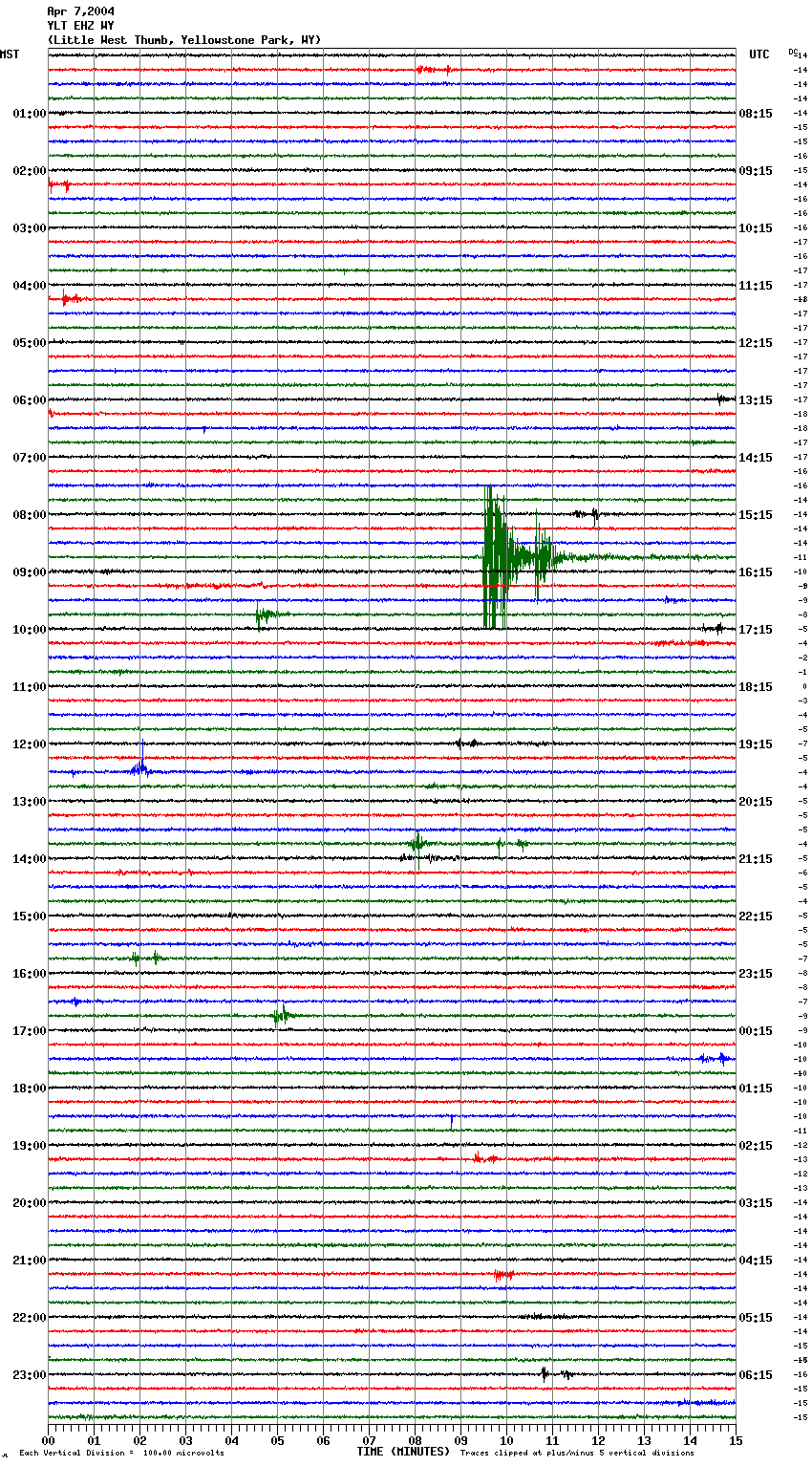The height and width of the screenshot is (1466, 812).
Task: Select the MST time label '12:00'
Action: pyautogui.click(x=30, y=744)
